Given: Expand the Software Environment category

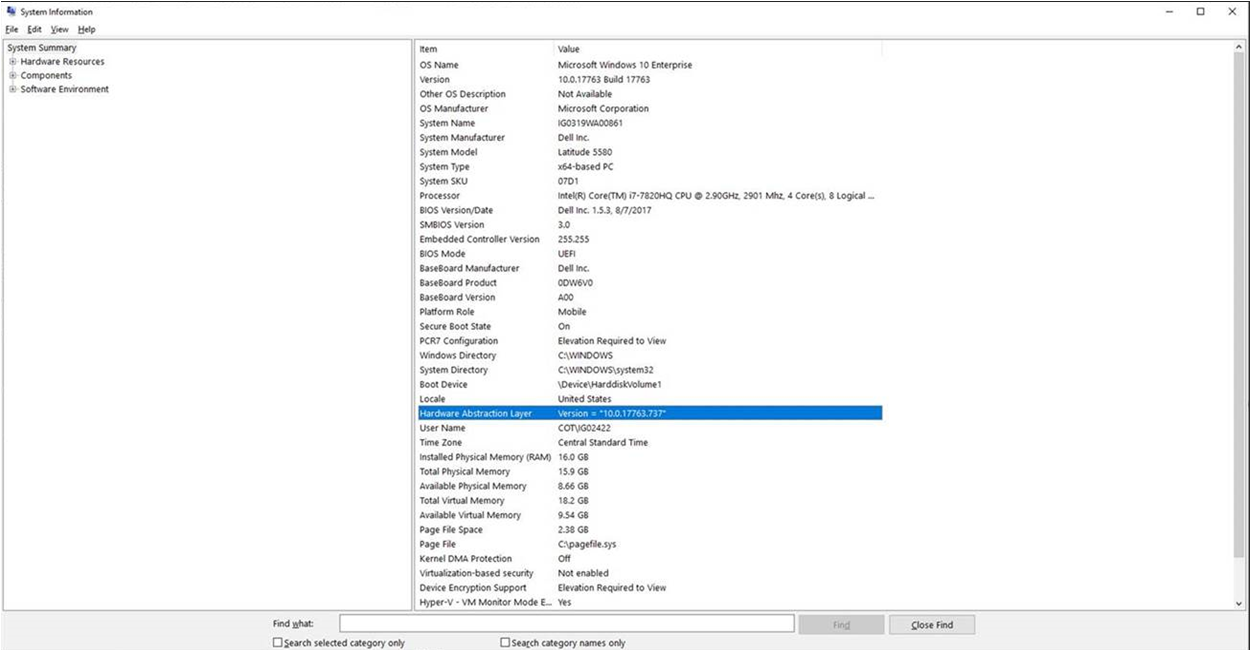Looking at the screenshot, I should pyautogui.click(x=12, y=89).
